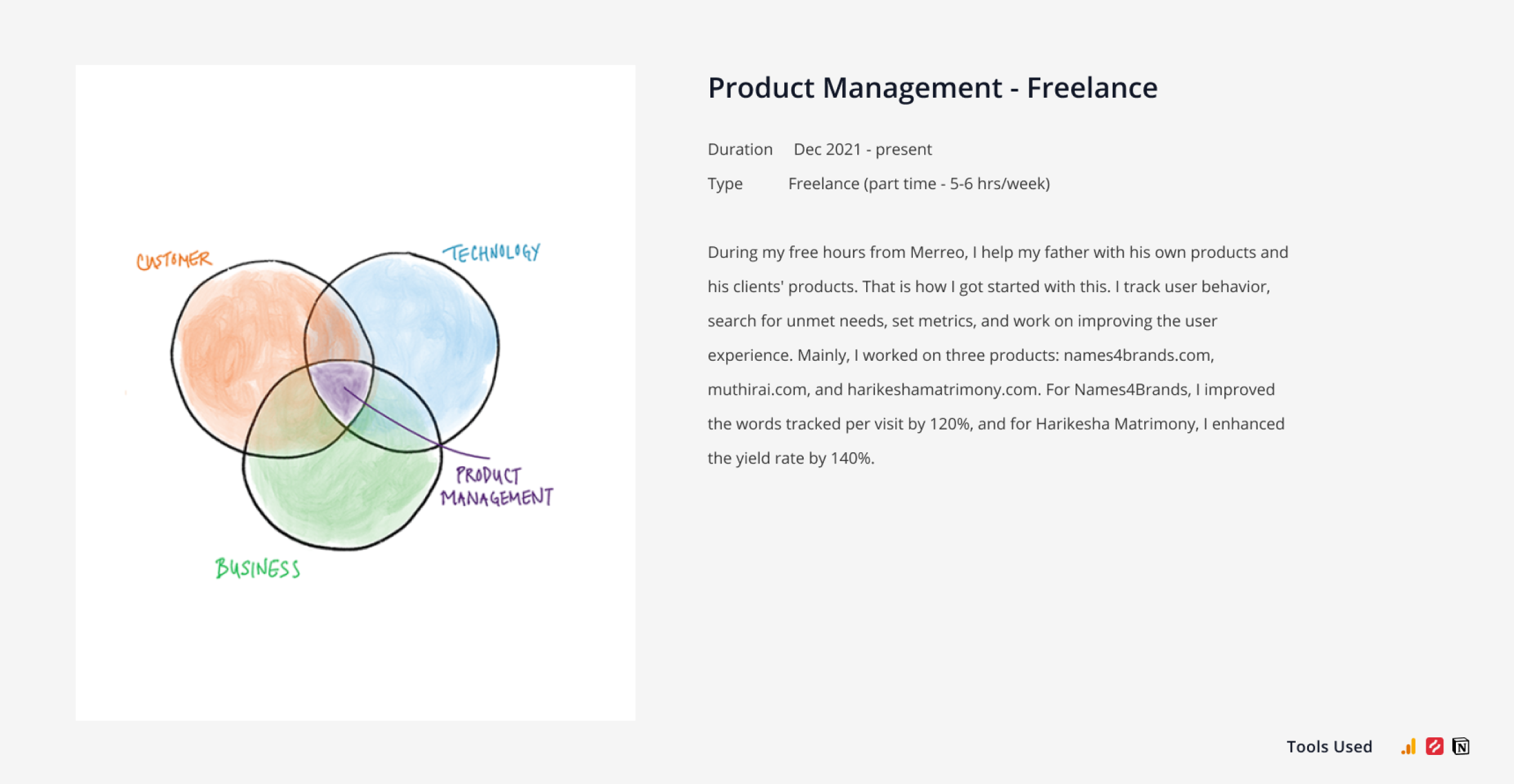Click the harikeshamatrimony.com text
This screenshot has width=1514, height=784.
(x=942, y=389)
